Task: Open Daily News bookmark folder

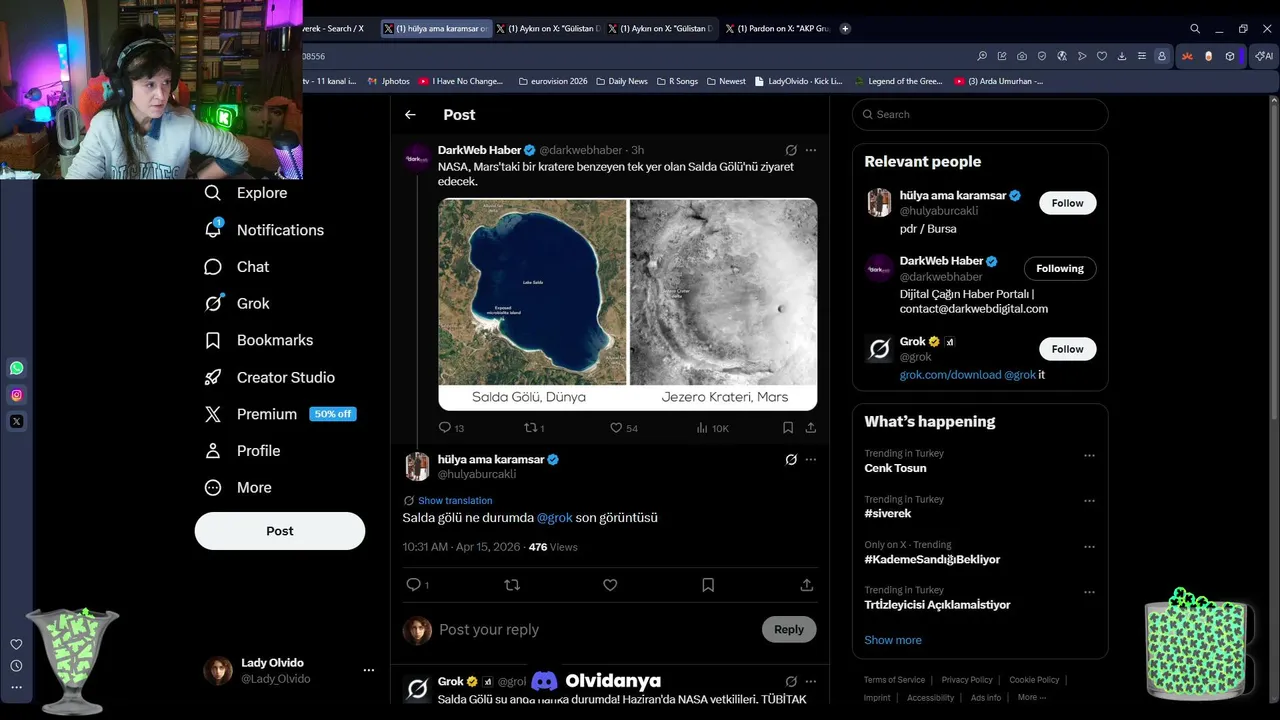Action: coord(621,81)
